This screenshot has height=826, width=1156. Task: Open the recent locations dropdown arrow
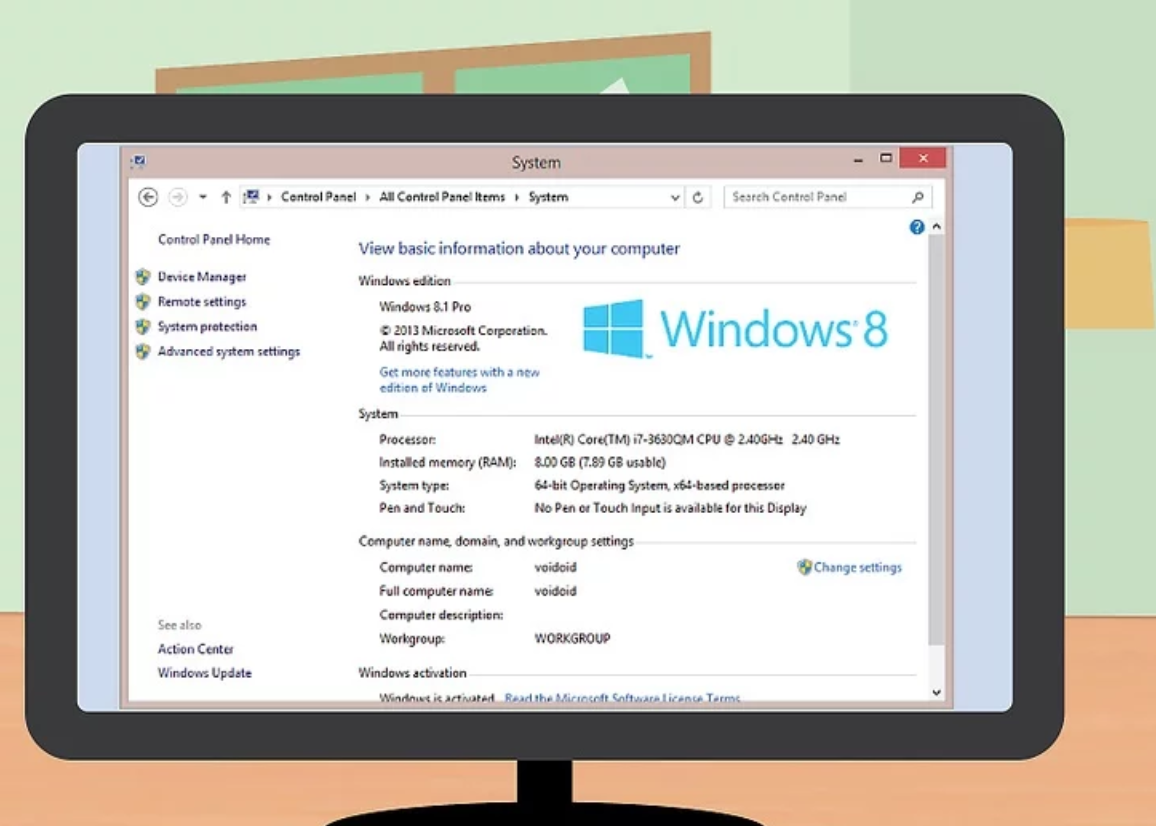coord(203,197)
